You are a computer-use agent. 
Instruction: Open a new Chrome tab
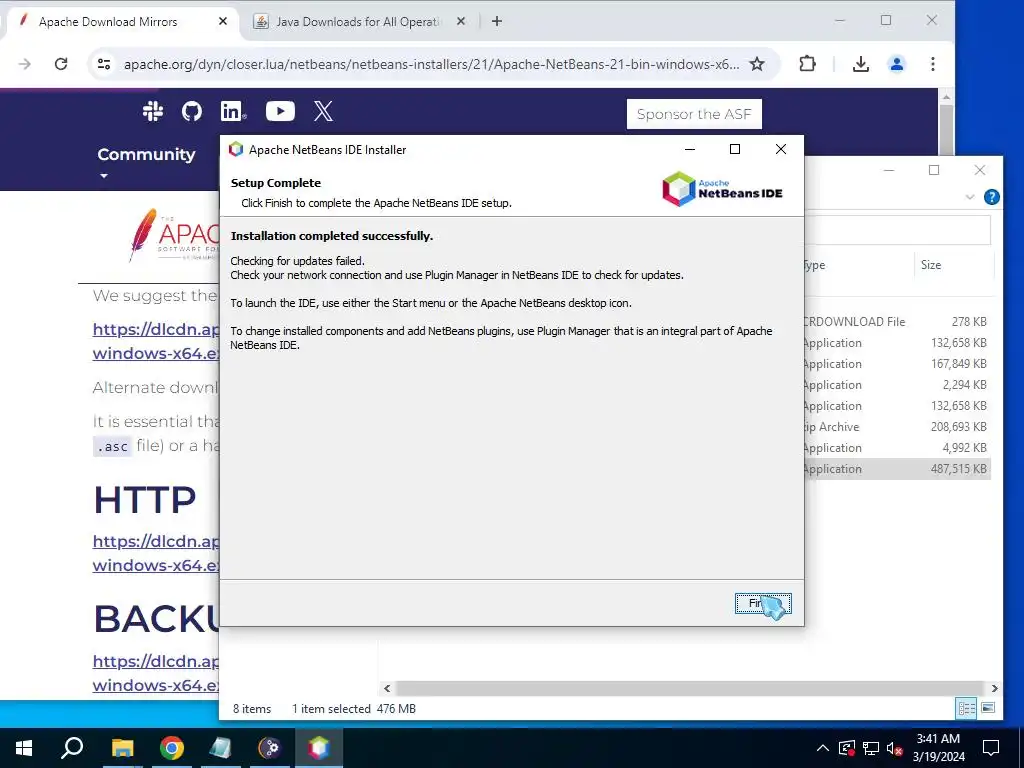tap(497, 22)
